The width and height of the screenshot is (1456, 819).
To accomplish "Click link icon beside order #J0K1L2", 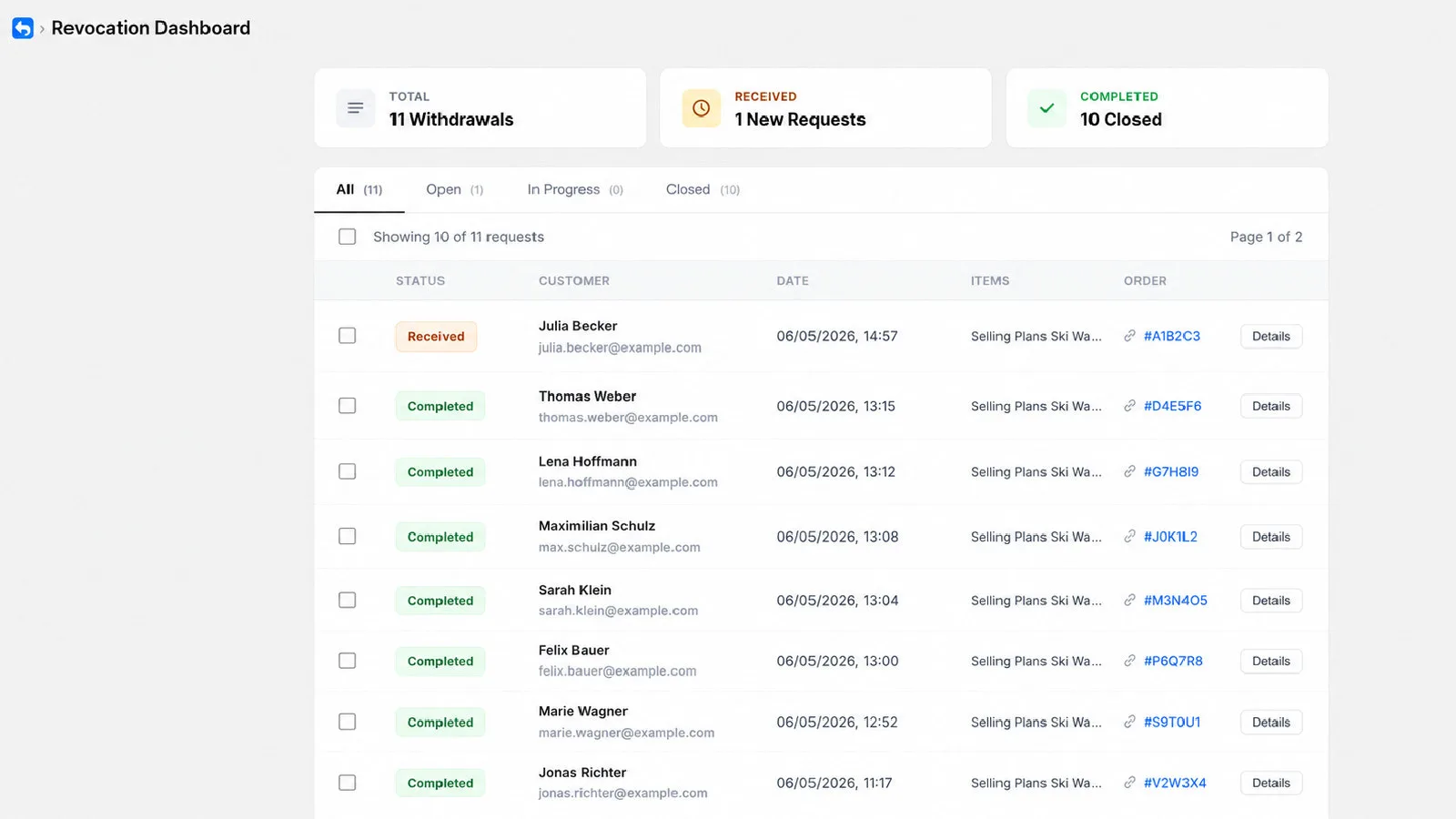I will pyautogui.click(x=1129, y=537).
